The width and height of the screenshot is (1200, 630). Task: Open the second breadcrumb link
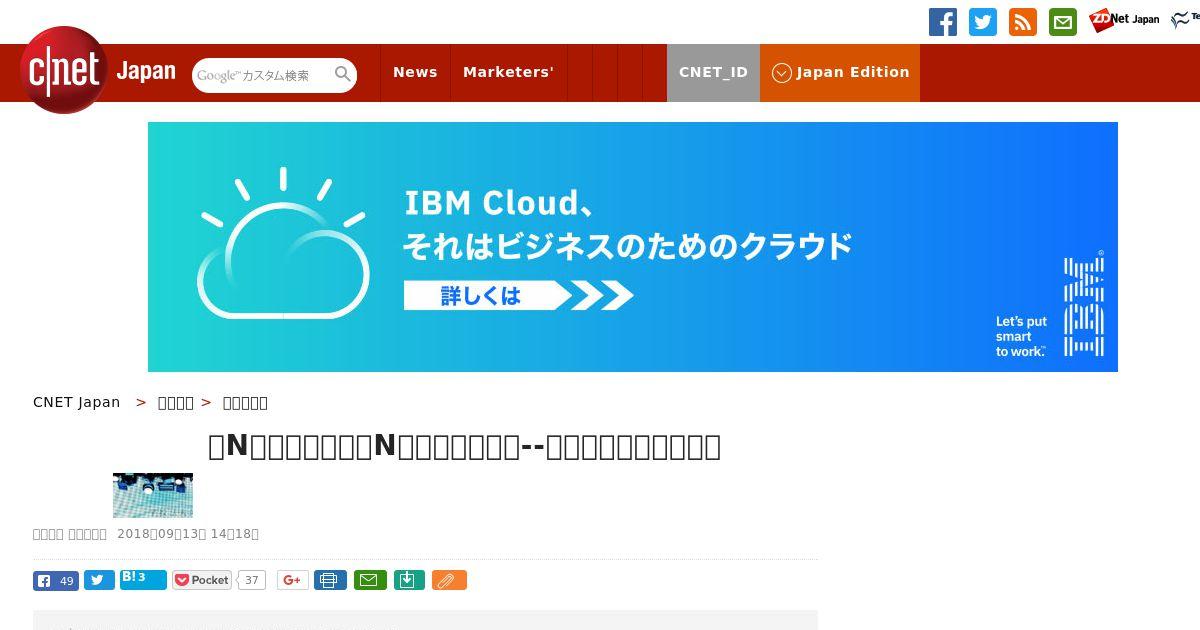tap(176, 402)
